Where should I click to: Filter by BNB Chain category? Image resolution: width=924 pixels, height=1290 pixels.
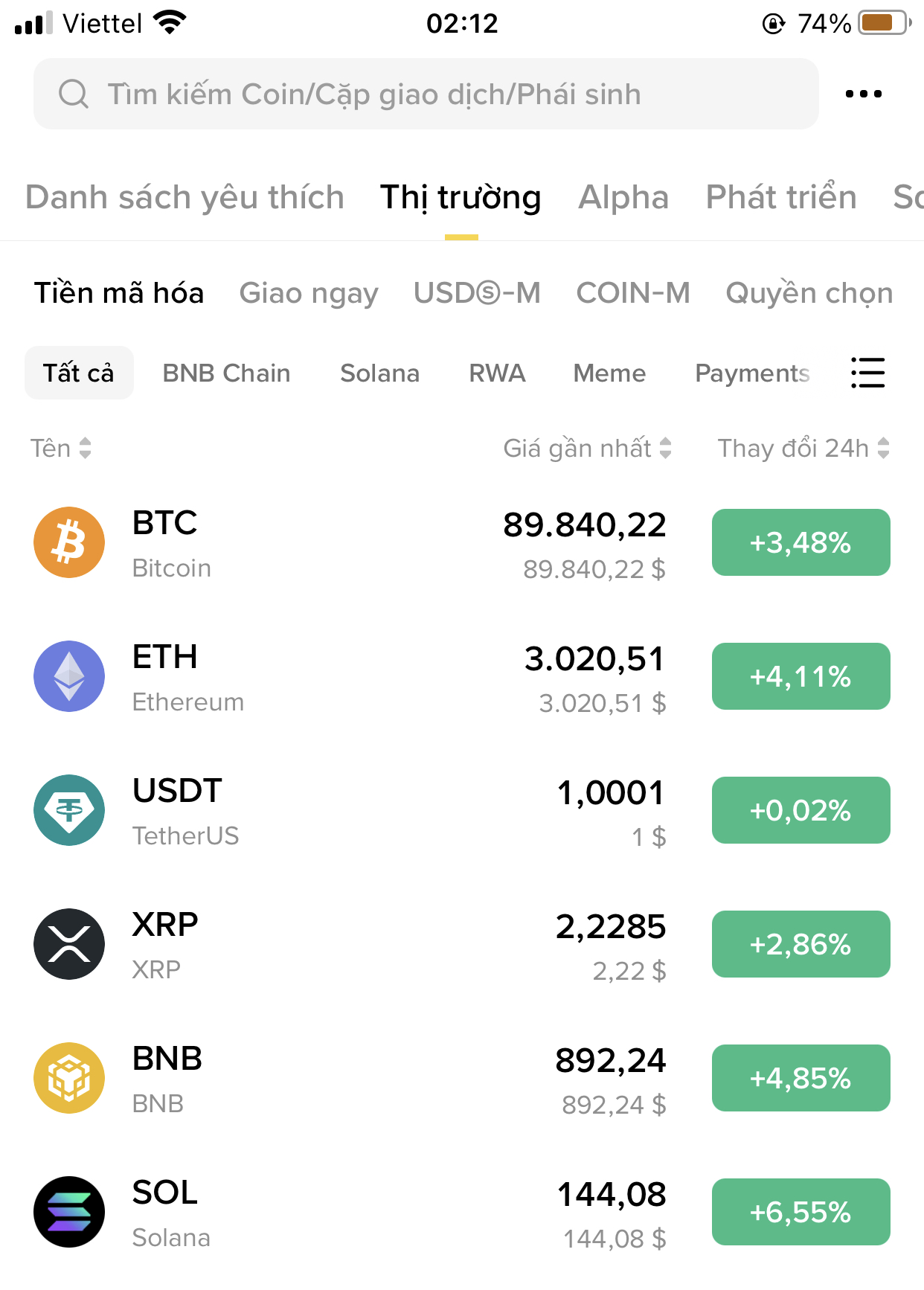point(226,373)
